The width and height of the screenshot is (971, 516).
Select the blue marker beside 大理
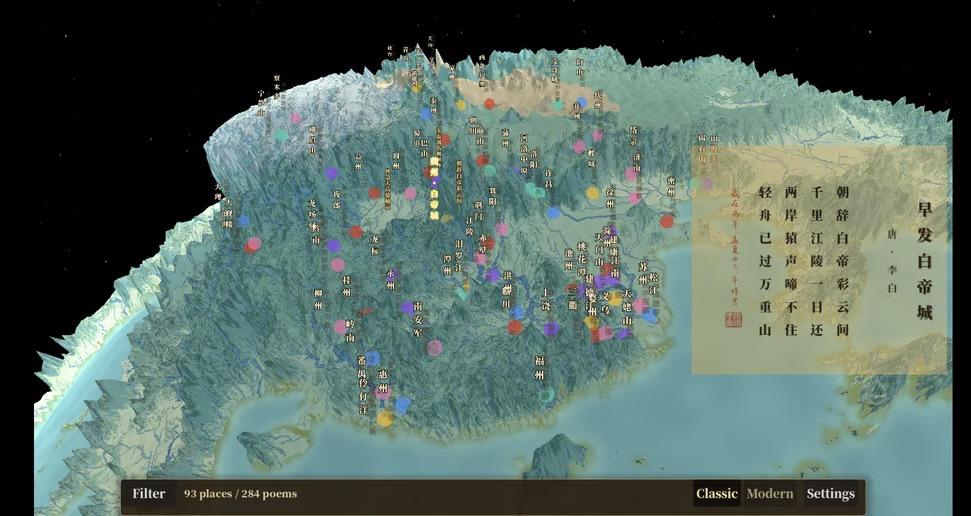tap(243, 221)
